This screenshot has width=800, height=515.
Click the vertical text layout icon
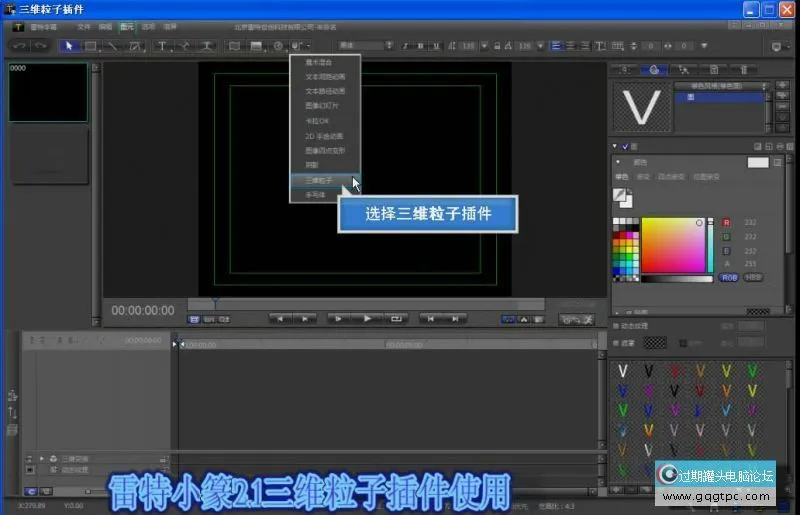click(x=601, y=46)
